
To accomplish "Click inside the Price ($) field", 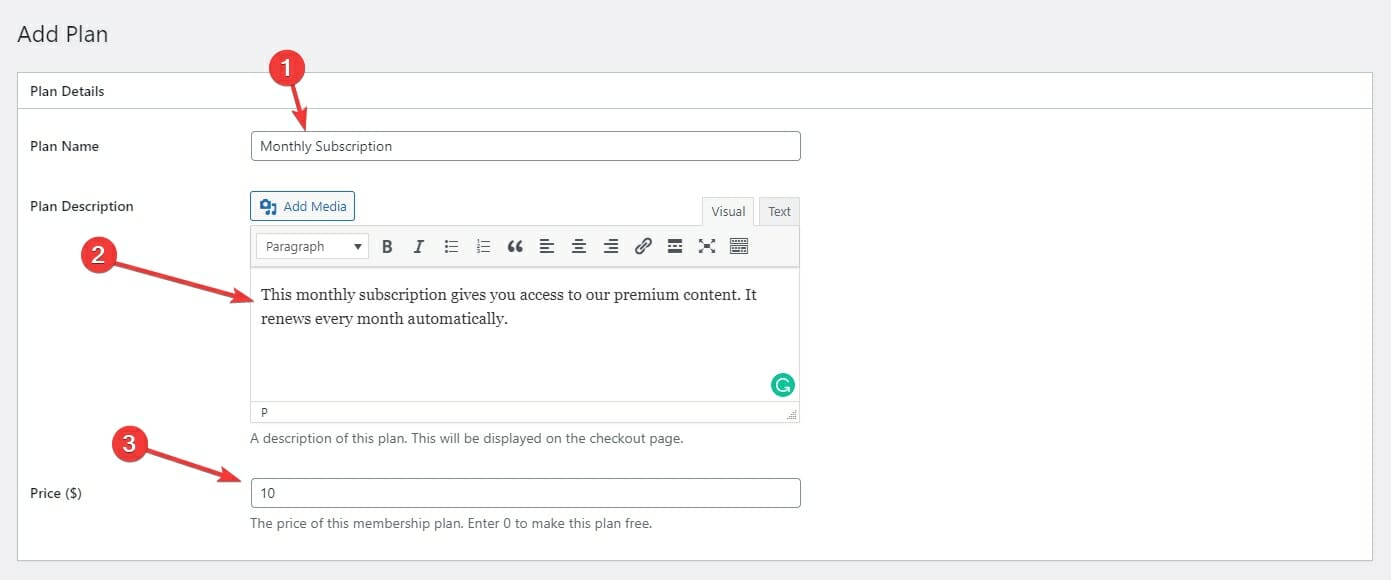I will pos(526,493).
